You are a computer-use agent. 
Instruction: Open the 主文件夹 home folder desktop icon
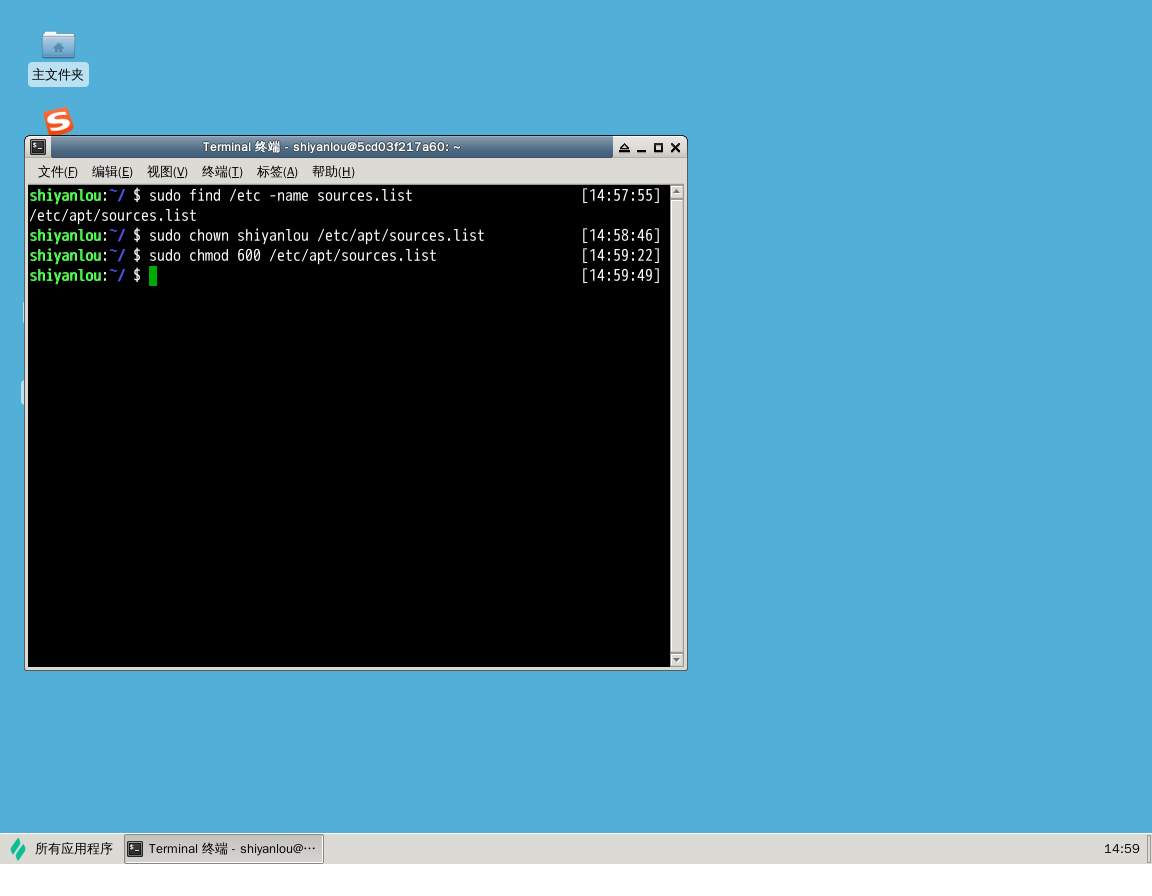[58, 45]
